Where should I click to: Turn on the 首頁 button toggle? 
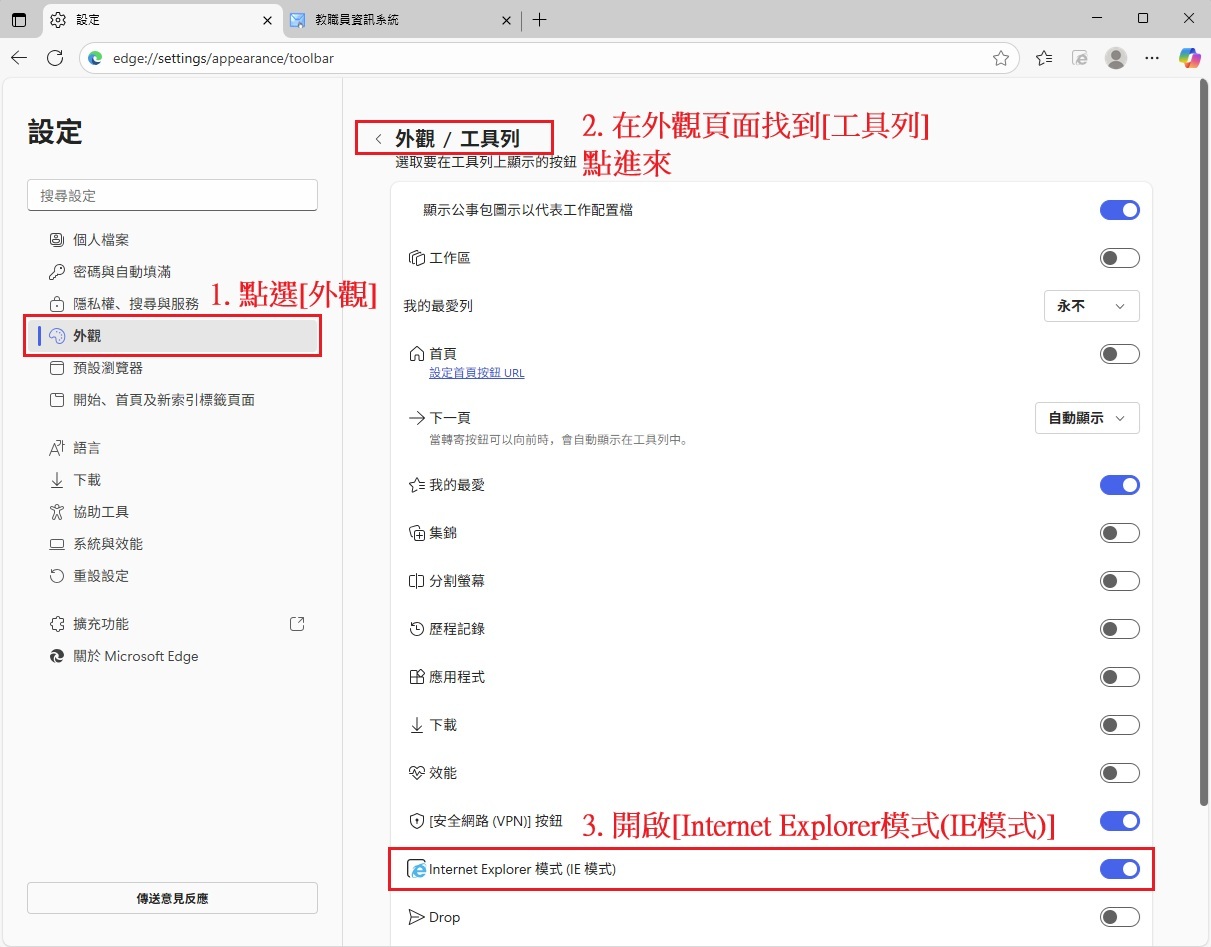coord(1119,354)
